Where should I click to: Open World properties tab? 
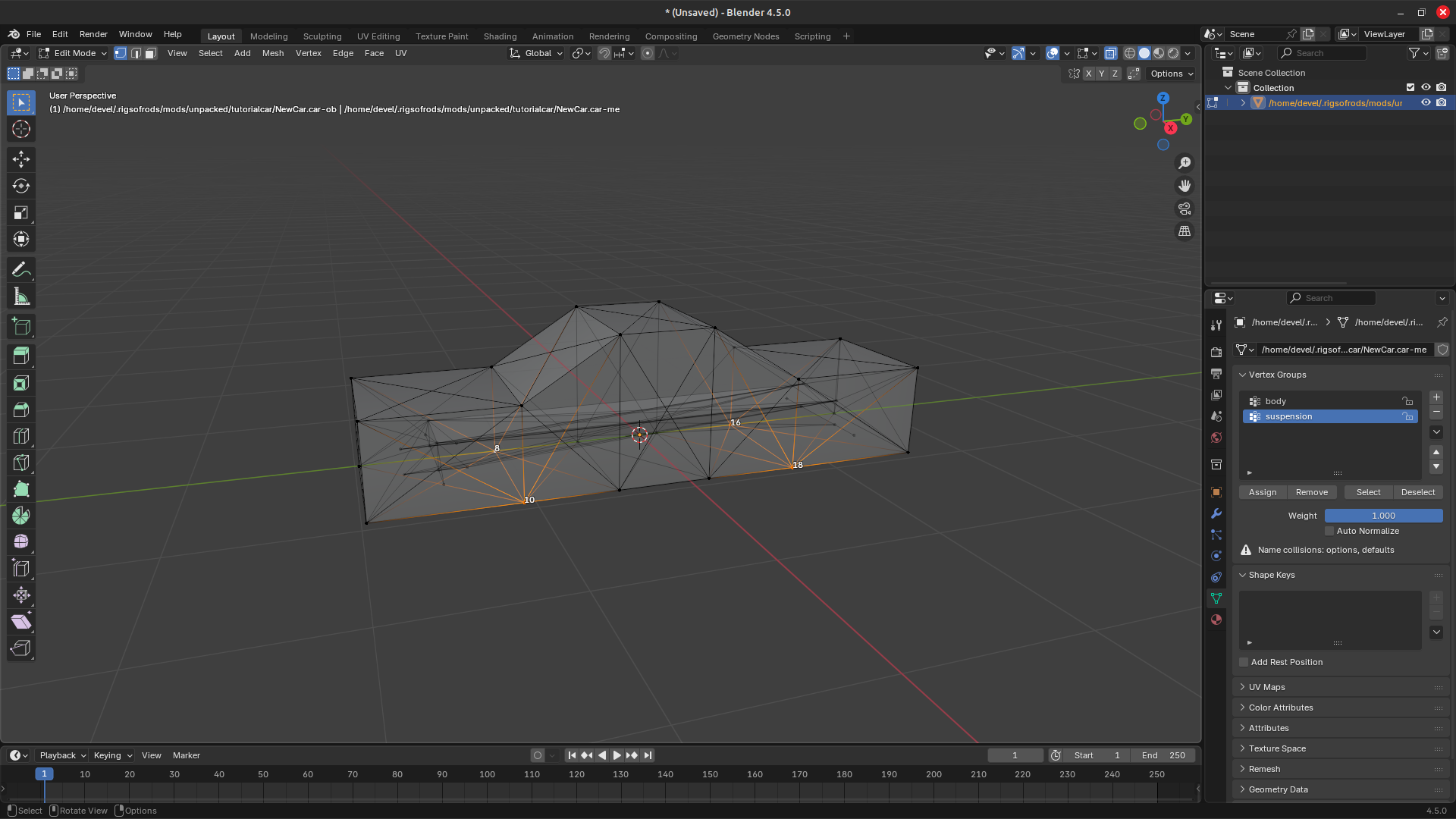pos(1216,438)
